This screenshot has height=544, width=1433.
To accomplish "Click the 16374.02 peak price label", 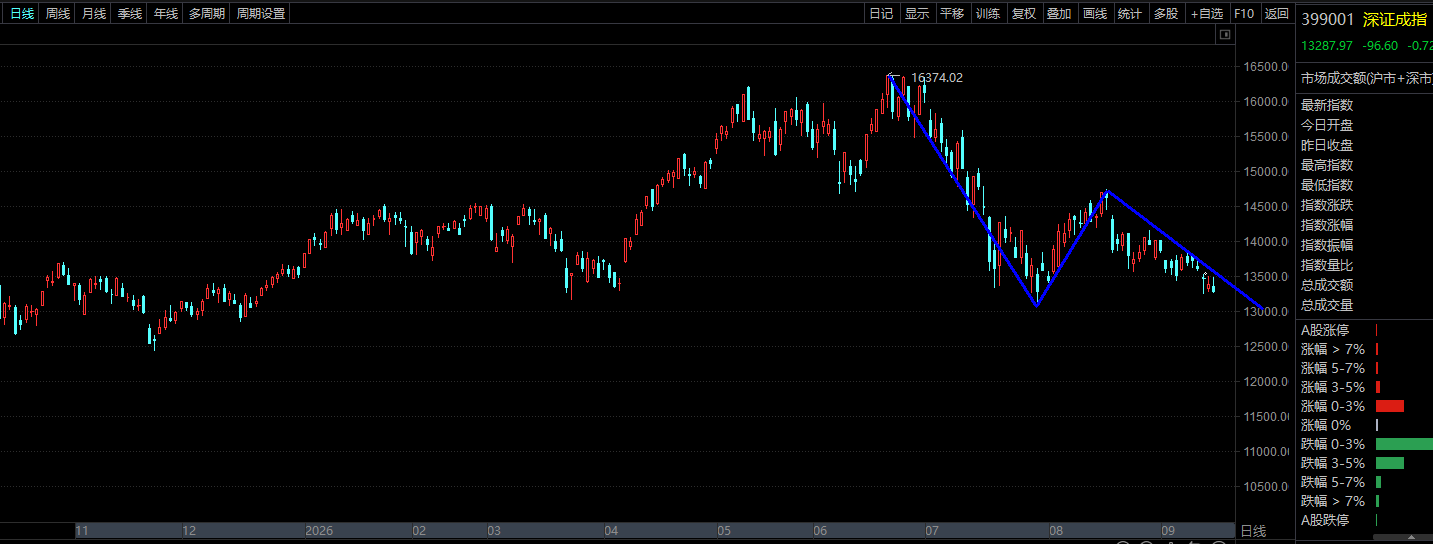I will tap(937, 77).
